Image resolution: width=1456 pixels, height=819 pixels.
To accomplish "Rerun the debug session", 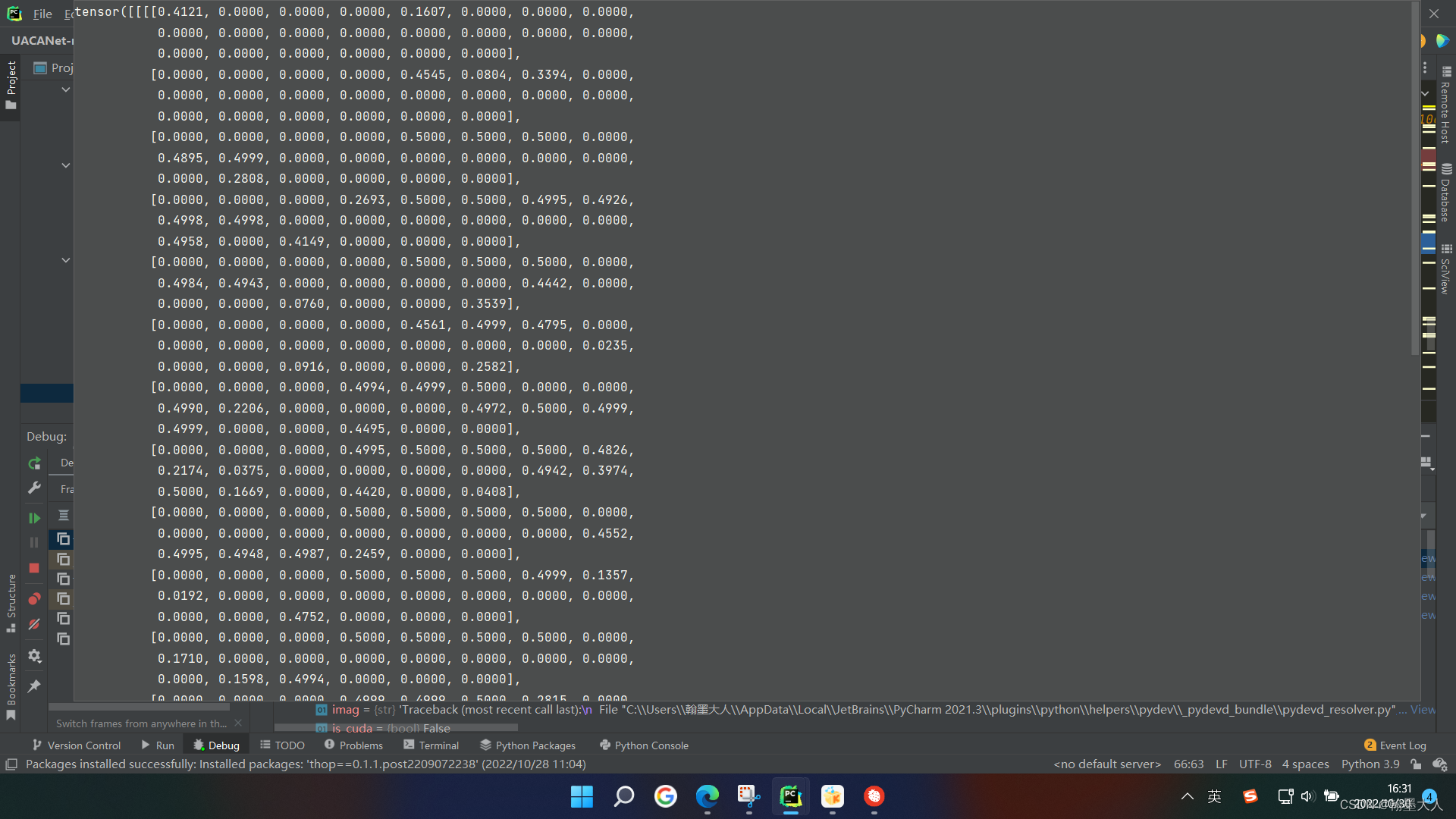I will [x=34, y=463].
